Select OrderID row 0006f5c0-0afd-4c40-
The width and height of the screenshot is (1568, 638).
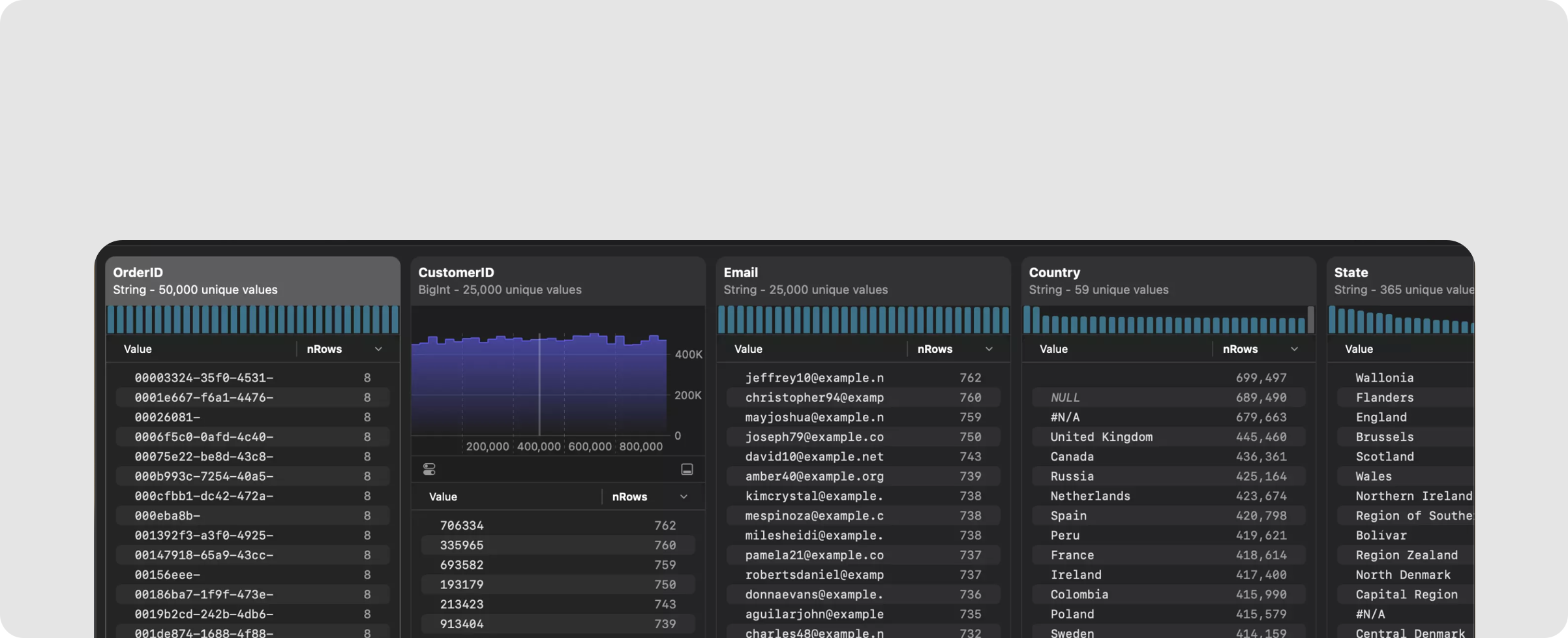pos(252,436)
